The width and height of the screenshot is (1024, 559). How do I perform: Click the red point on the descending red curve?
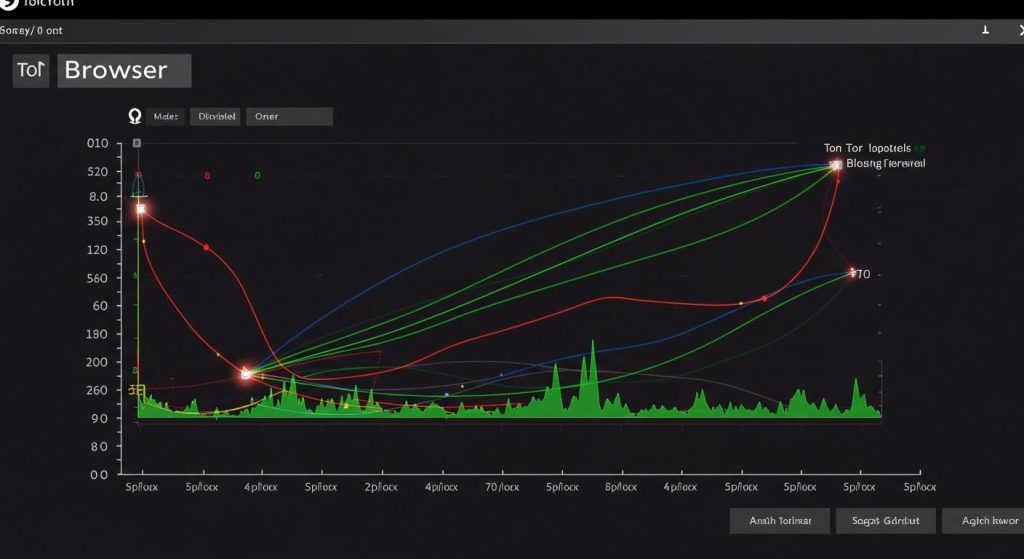click(x=206, y=247)
